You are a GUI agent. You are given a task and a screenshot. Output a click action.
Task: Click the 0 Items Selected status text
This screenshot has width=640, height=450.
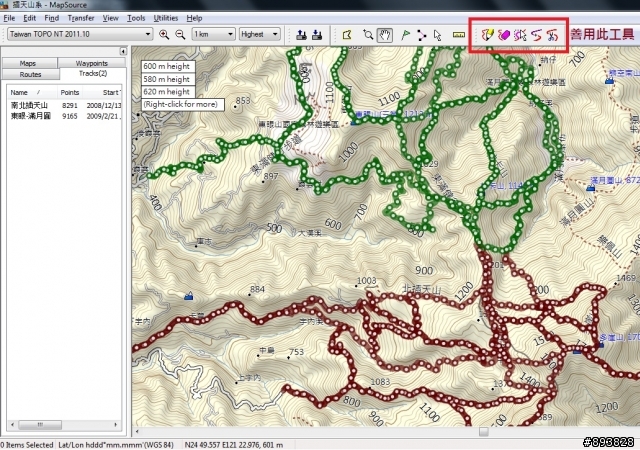[x=27, y=445]
